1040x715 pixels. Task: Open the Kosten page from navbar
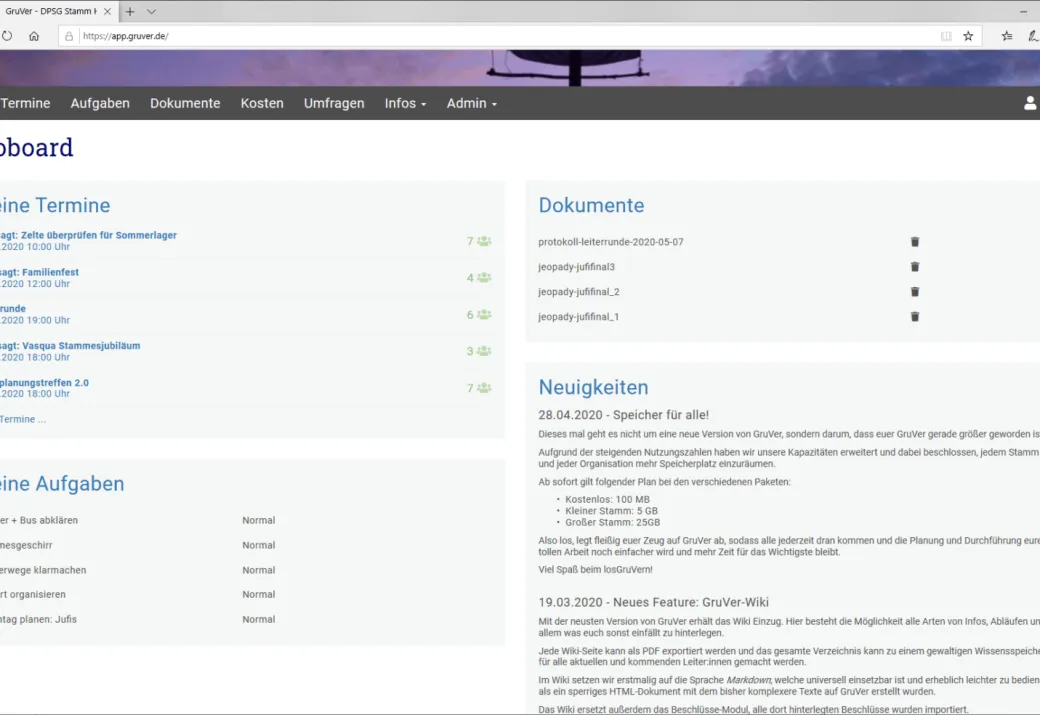tap(262, 103)
